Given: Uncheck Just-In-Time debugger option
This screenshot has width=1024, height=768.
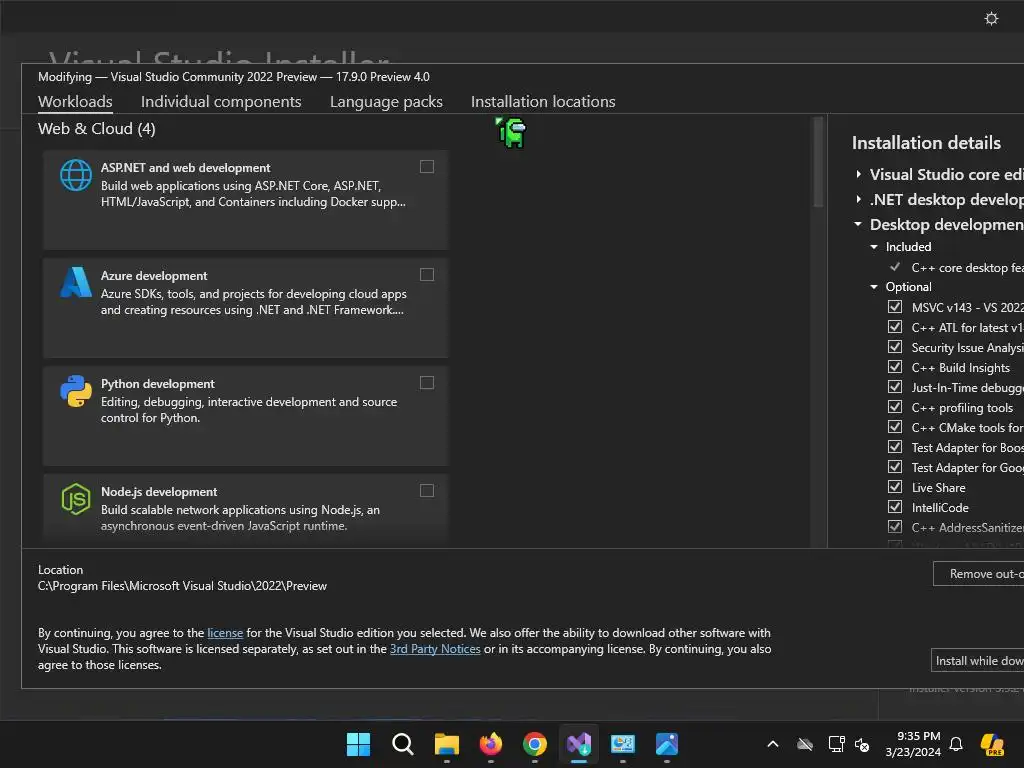Looking at the screenshot, I should [895, 387].
